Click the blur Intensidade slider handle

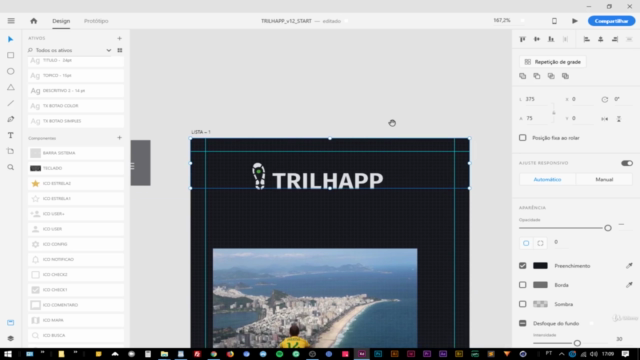point(577,343)
